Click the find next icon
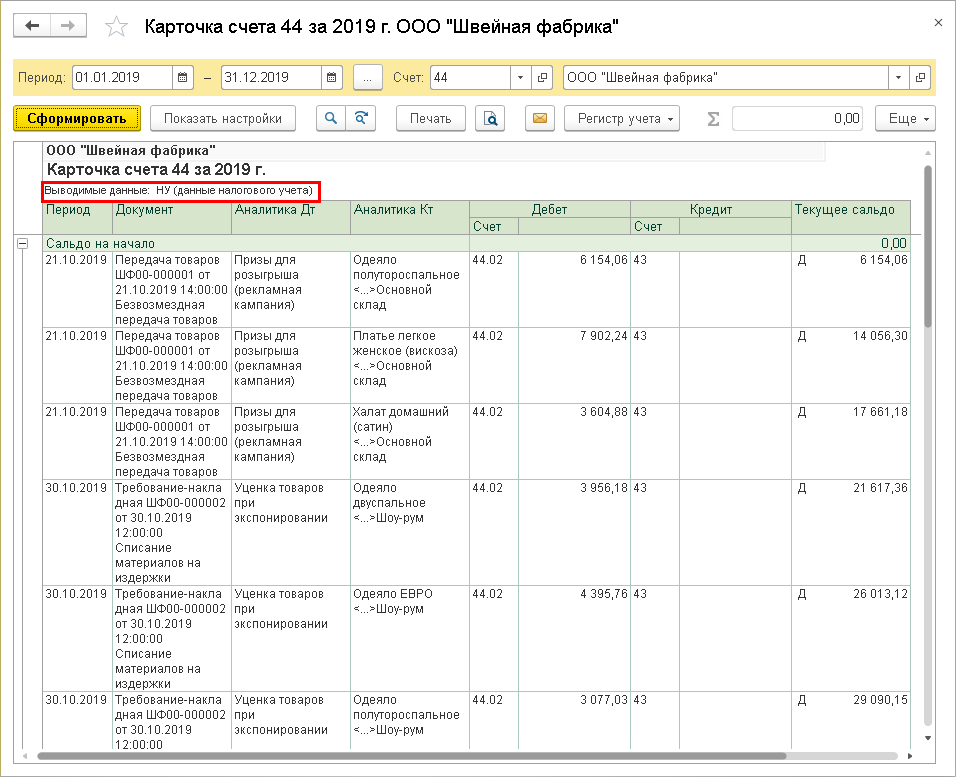956x777 pixels. (361, 118)
